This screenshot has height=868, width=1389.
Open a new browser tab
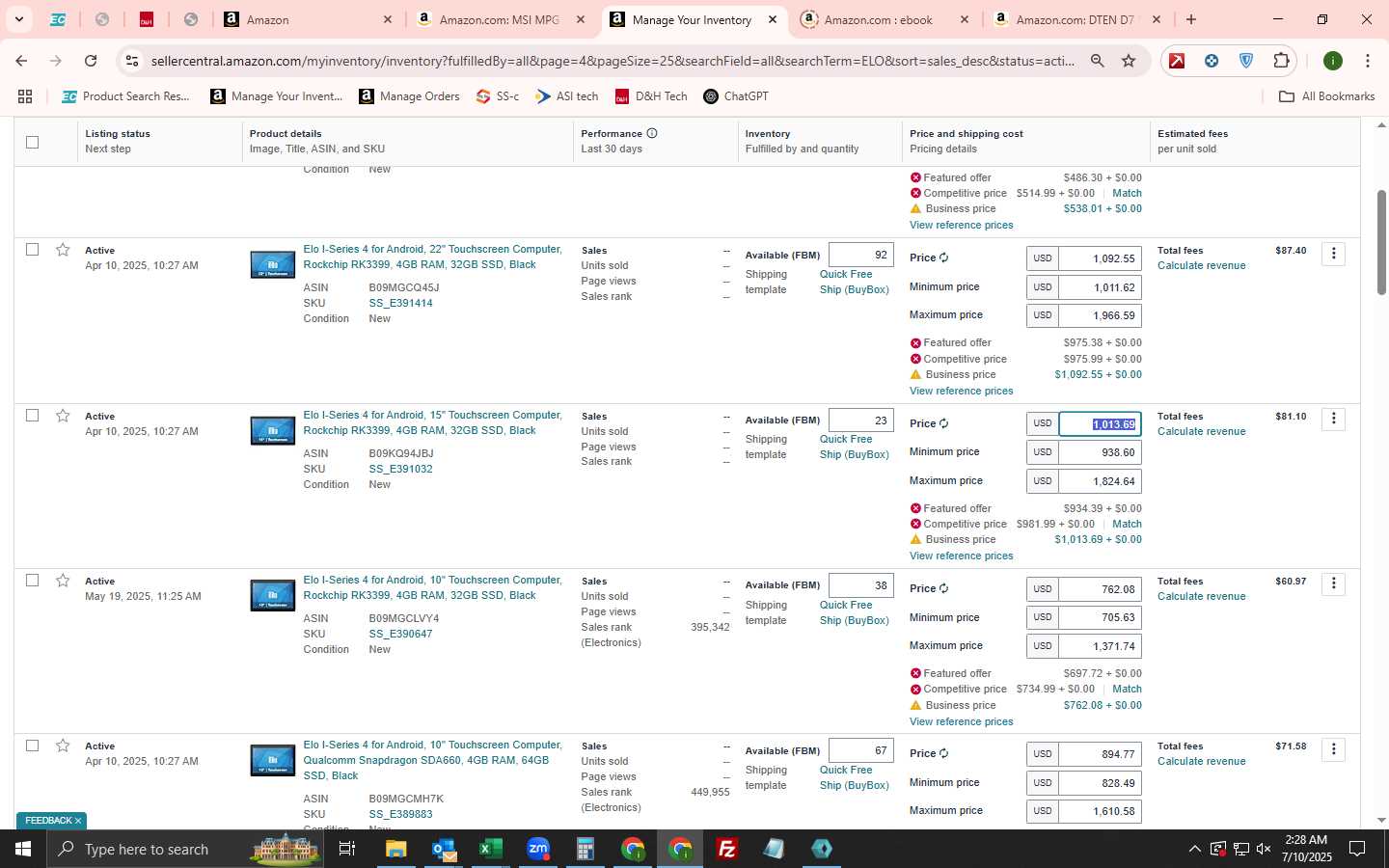click(1191, 19)
